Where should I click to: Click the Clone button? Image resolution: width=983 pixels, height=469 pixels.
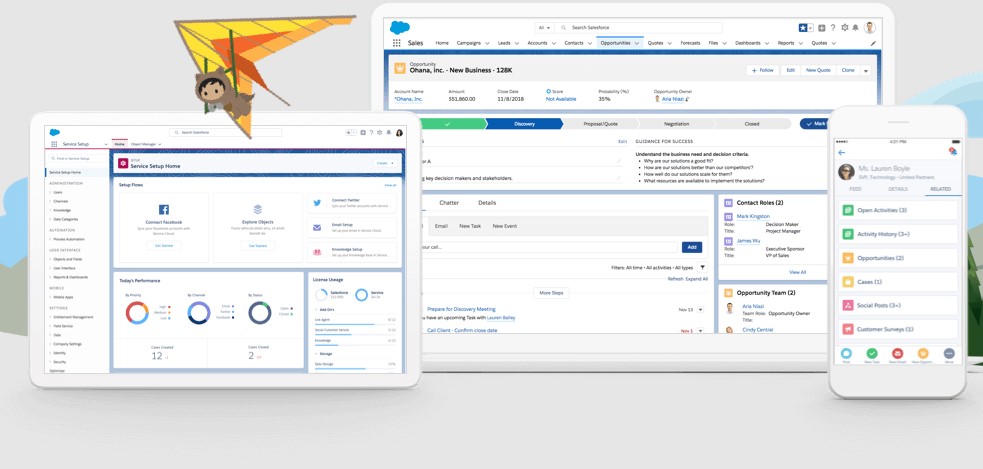(848, 70)
